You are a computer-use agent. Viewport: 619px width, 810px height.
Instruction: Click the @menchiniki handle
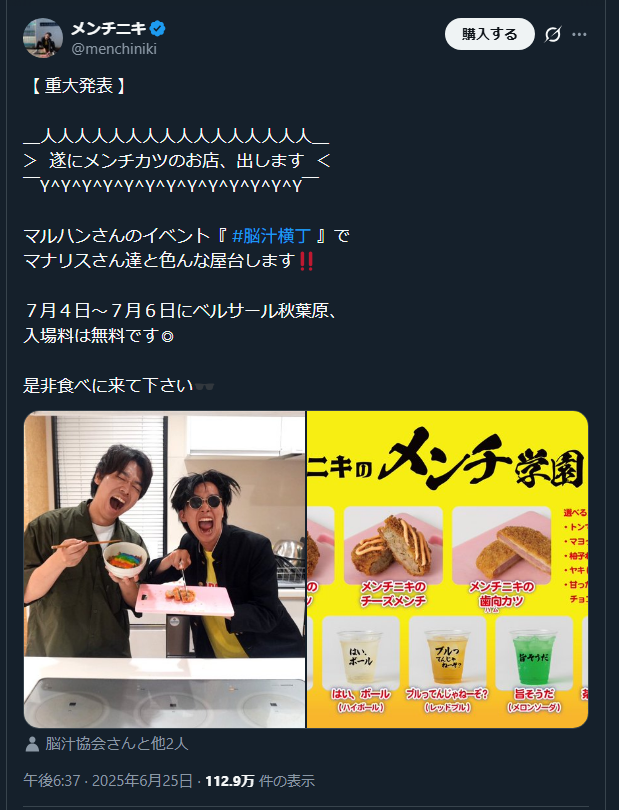pyautogui.click(x=114, y=49)
